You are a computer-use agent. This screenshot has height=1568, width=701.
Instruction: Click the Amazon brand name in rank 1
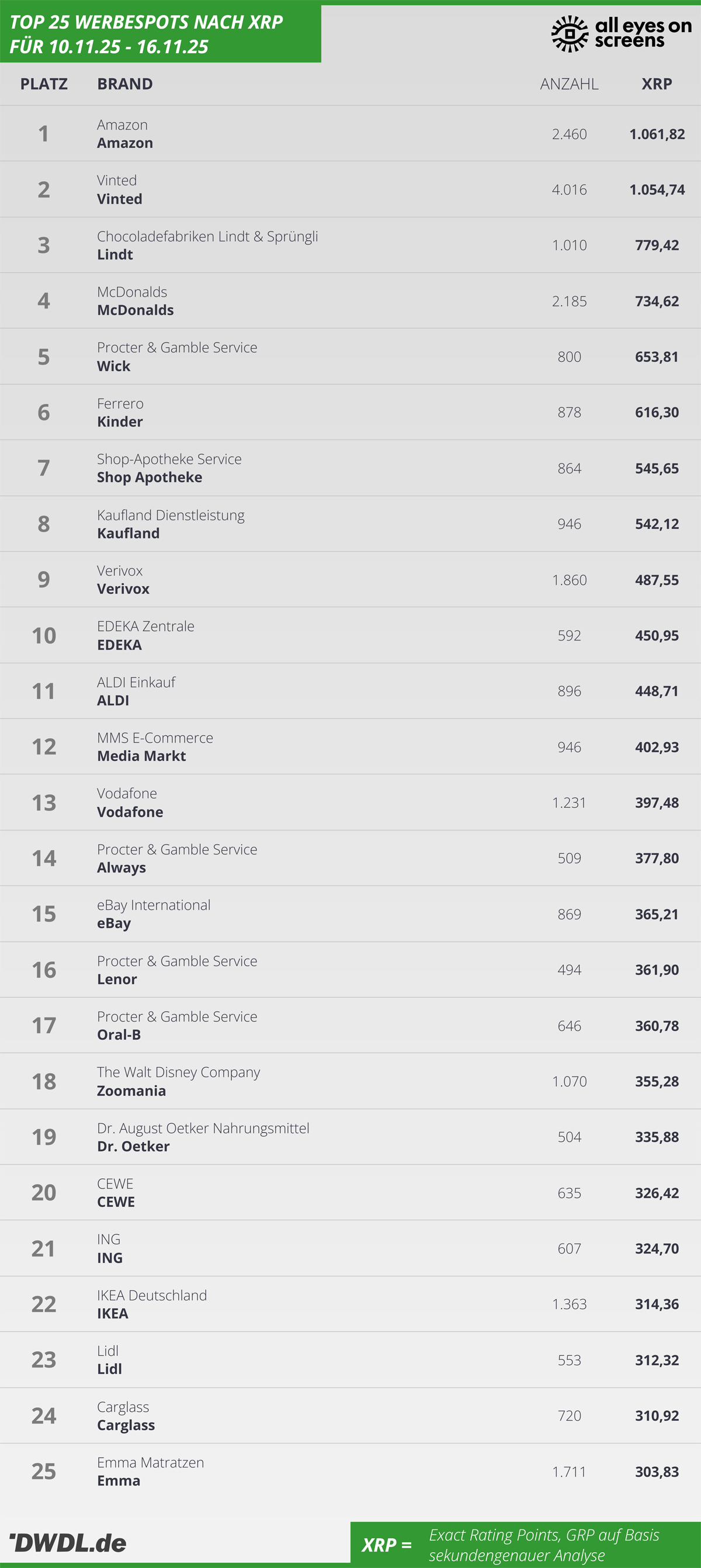(125, 143)
